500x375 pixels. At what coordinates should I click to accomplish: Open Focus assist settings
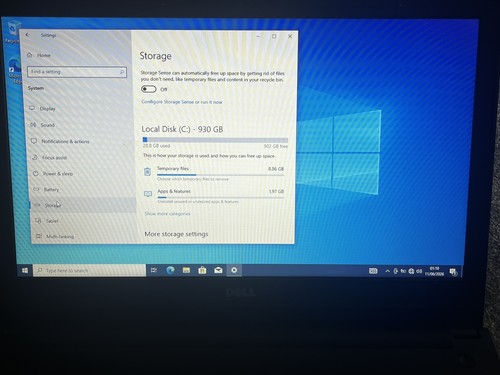point(54,157)
